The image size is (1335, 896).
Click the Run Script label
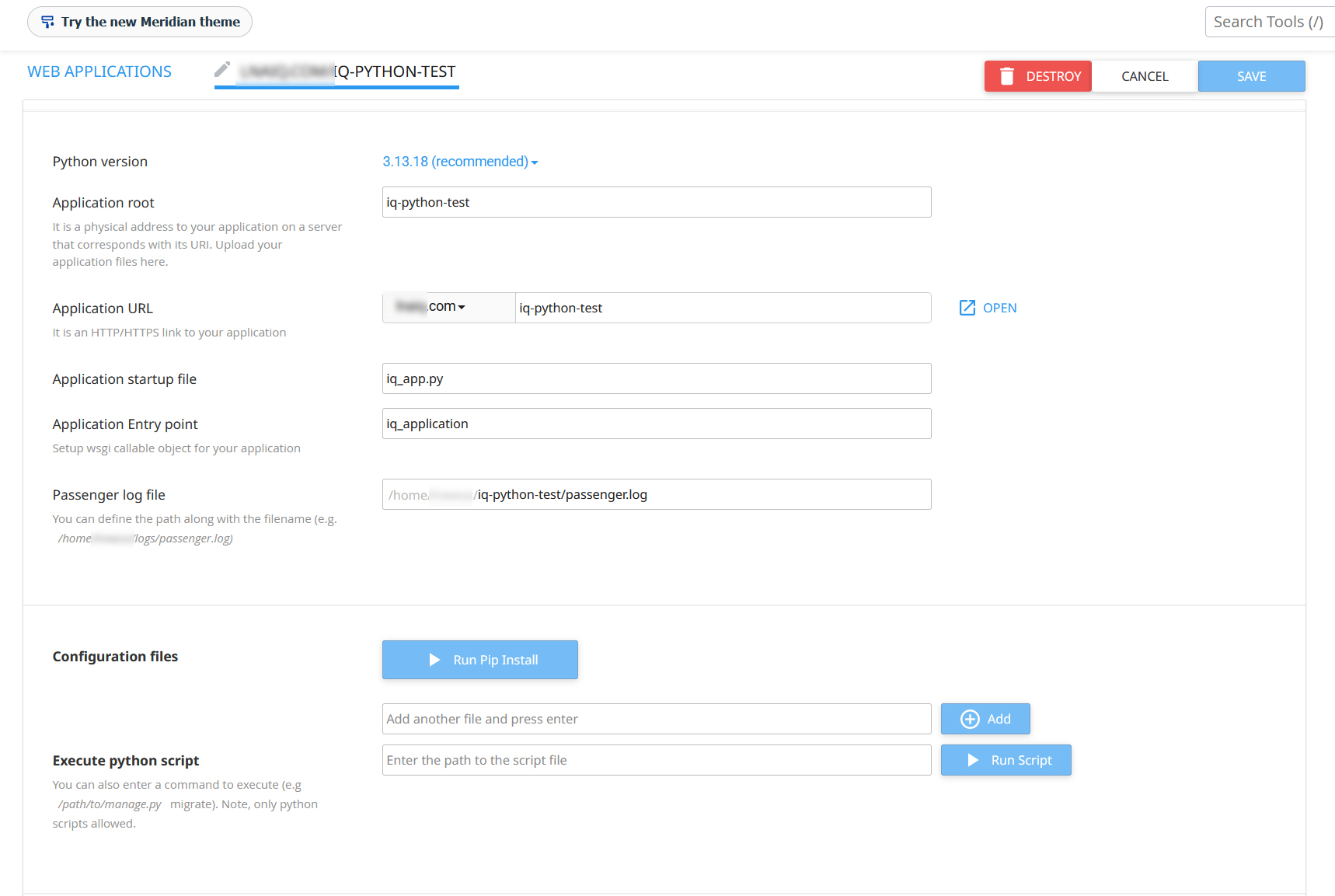pyautogui.click(x=1021, y=760)
